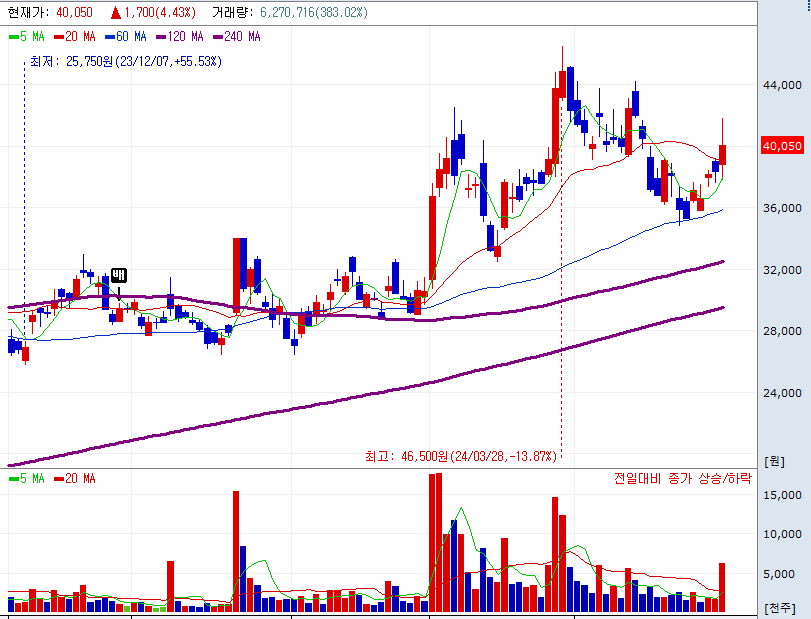Click the 20 MA legend in volume panel
Viewport: 811px width, 619px height.
point(75,479)
